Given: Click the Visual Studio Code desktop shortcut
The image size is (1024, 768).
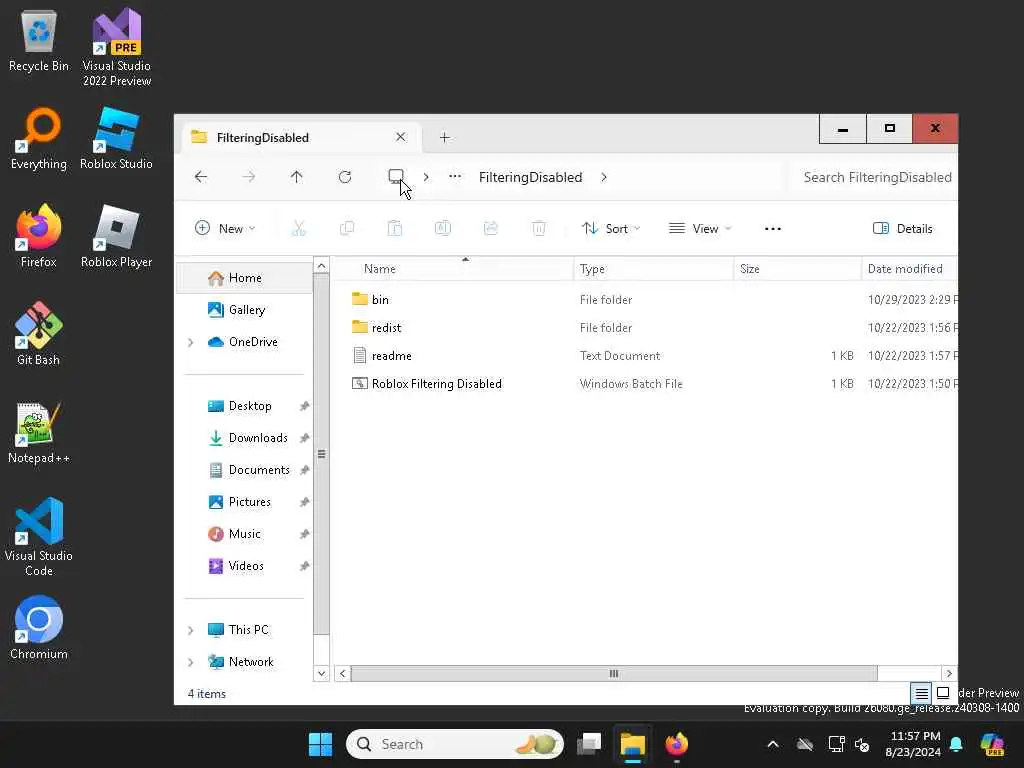Looking at the screenshot, I should point(39,537).
